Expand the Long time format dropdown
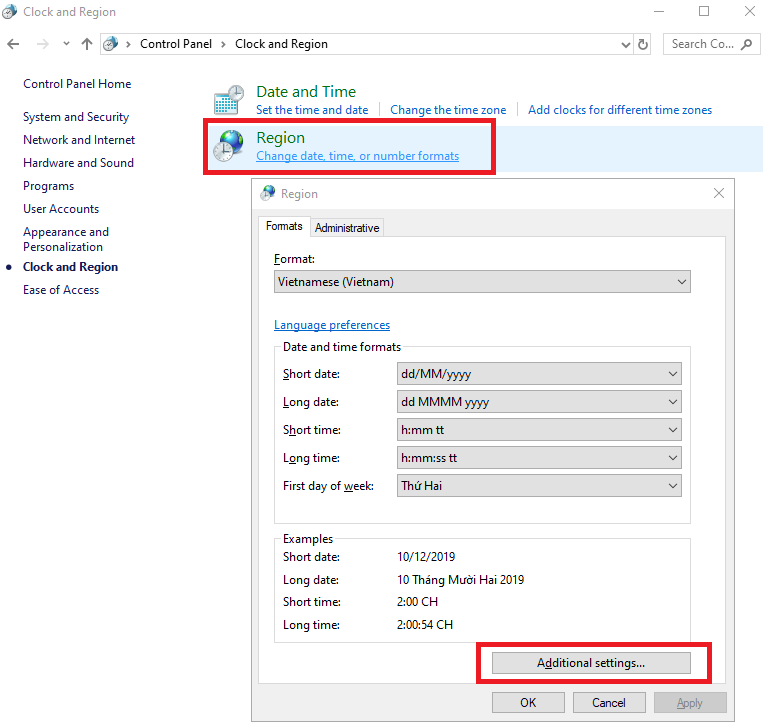 coord(539,458)
